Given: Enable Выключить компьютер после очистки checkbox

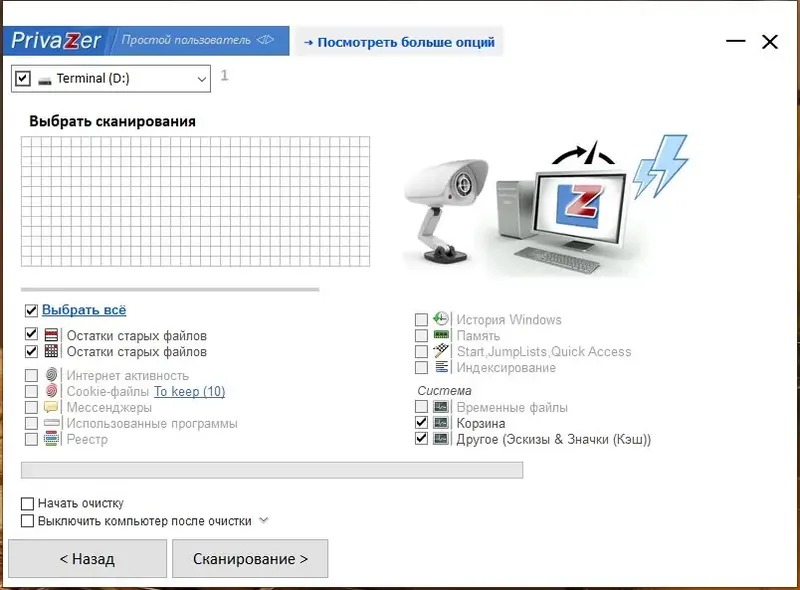Looking at the screenshot, I should [28, 521].
